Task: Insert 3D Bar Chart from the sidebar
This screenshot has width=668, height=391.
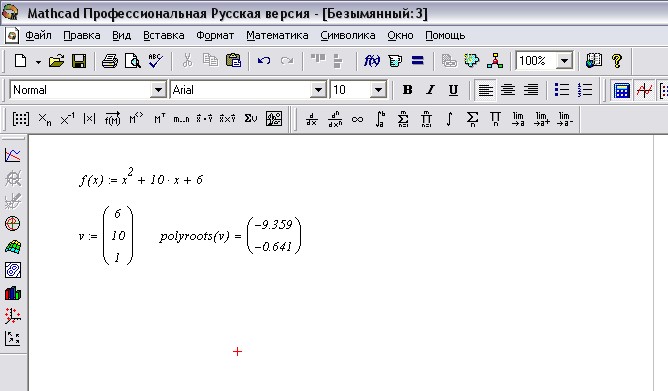Action: (x=13, y=293)
